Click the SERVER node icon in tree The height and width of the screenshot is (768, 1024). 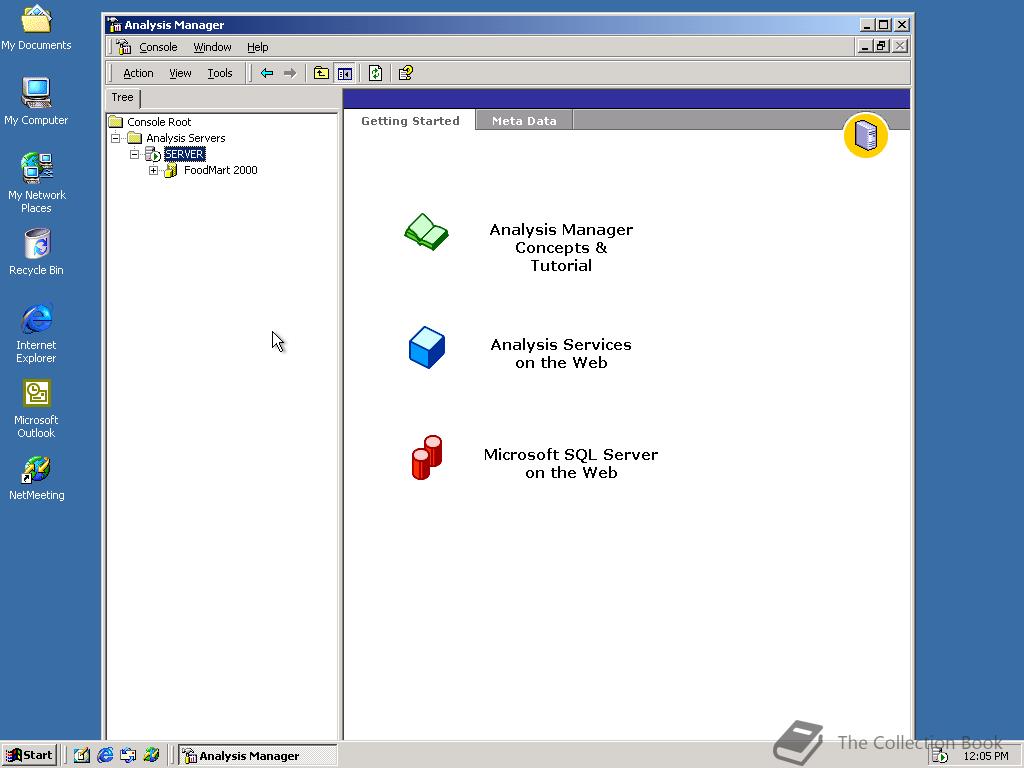click(153, 154)
